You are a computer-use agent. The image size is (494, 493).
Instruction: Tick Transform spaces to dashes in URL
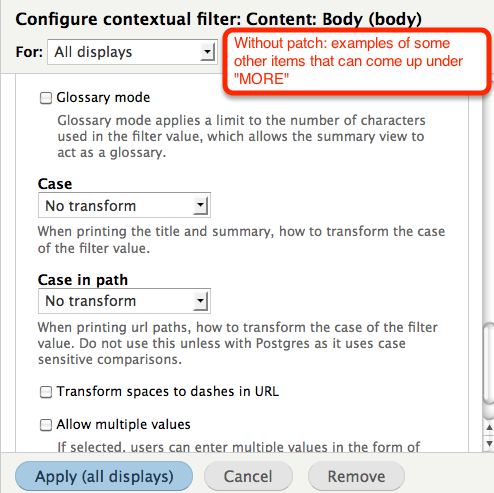click(46, 392)
